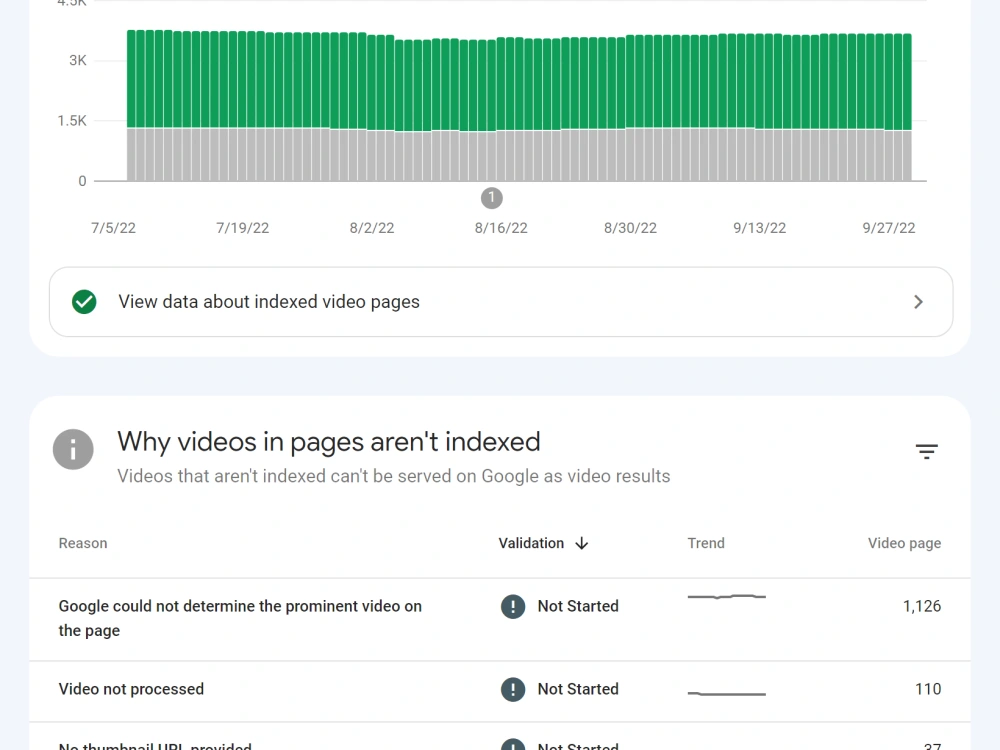Sort the table by the Reason column

point(82,543)
